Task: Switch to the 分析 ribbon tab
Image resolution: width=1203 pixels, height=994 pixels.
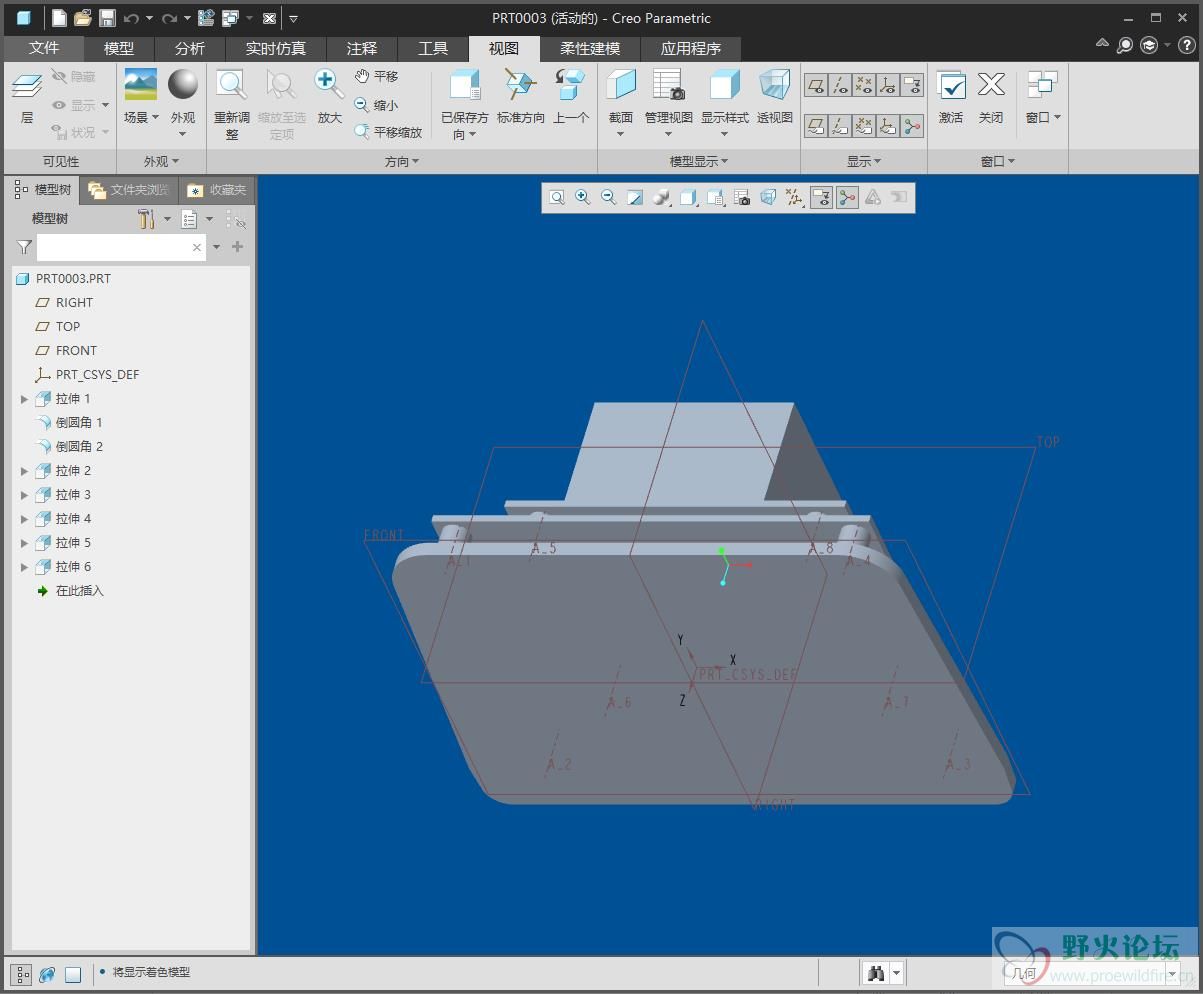Action: click(x=190, y=48)
